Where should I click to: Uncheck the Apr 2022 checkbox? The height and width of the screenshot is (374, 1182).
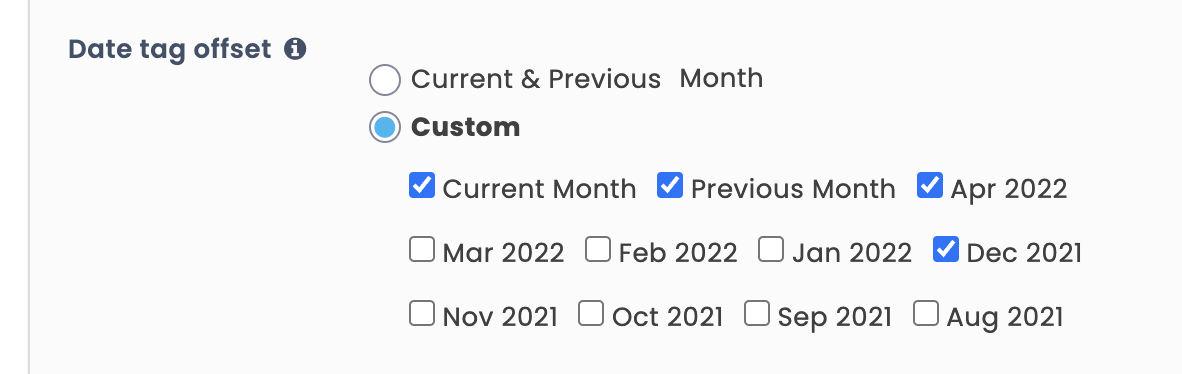[x=929, y=185]
